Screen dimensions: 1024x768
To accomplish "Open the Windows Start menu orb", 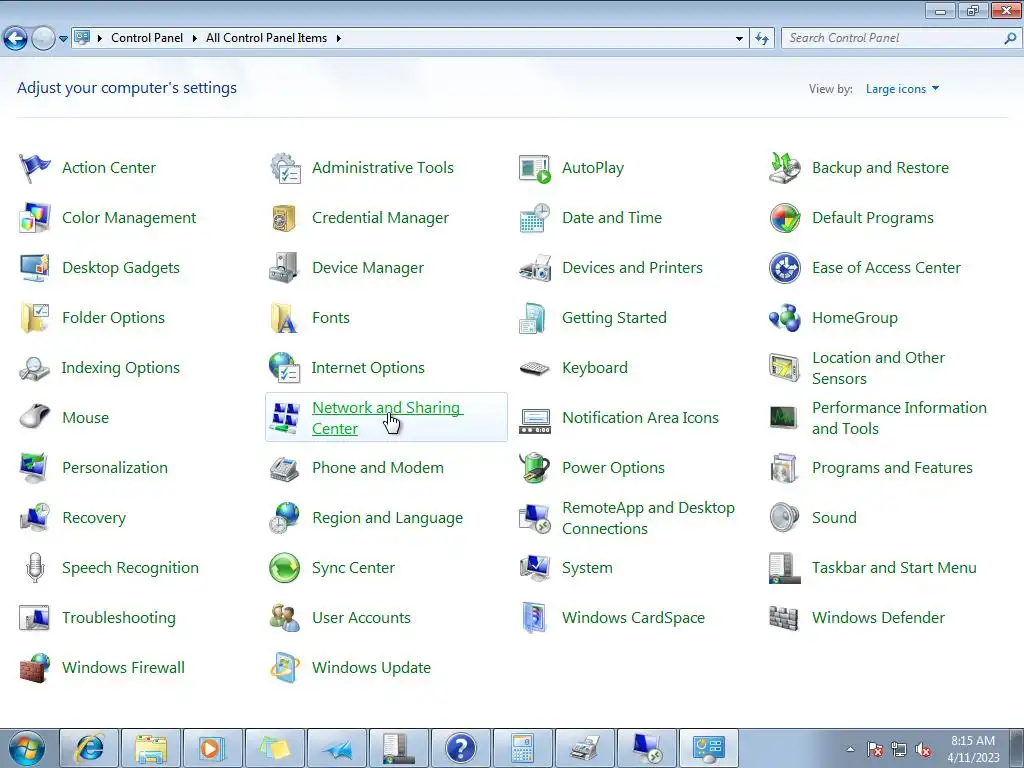I will tap(26, 748).
